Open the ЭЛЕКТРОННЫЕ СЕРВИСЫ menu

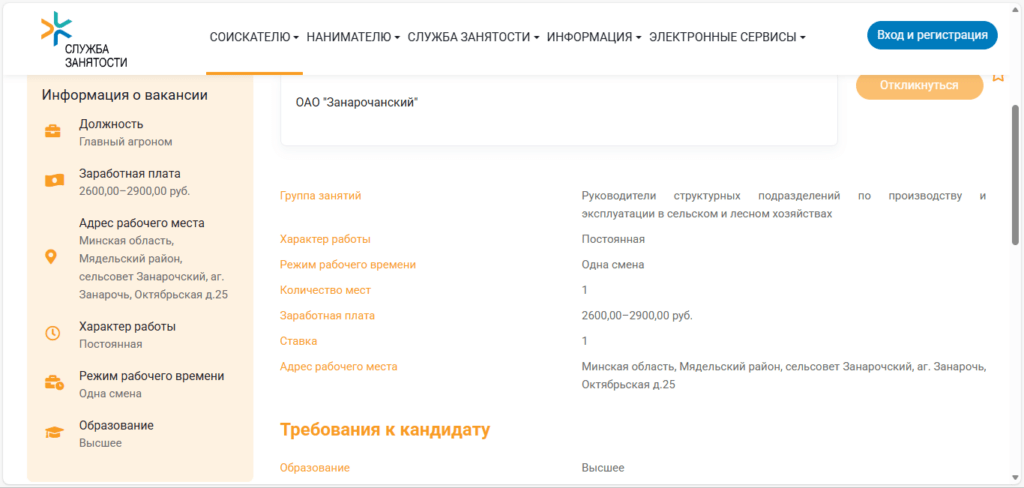point(727,37)
